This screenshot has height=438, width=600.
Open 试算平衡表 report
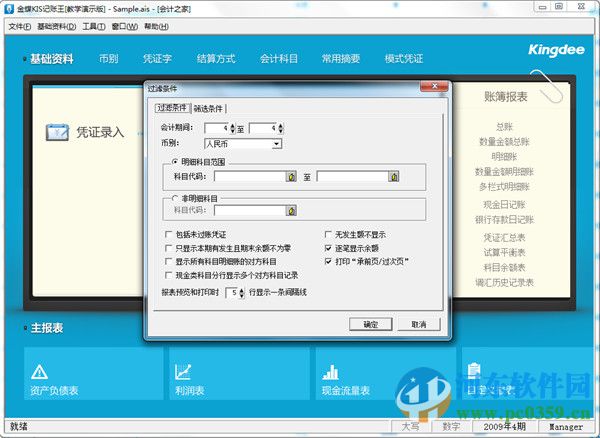click(x=504, y=252)
